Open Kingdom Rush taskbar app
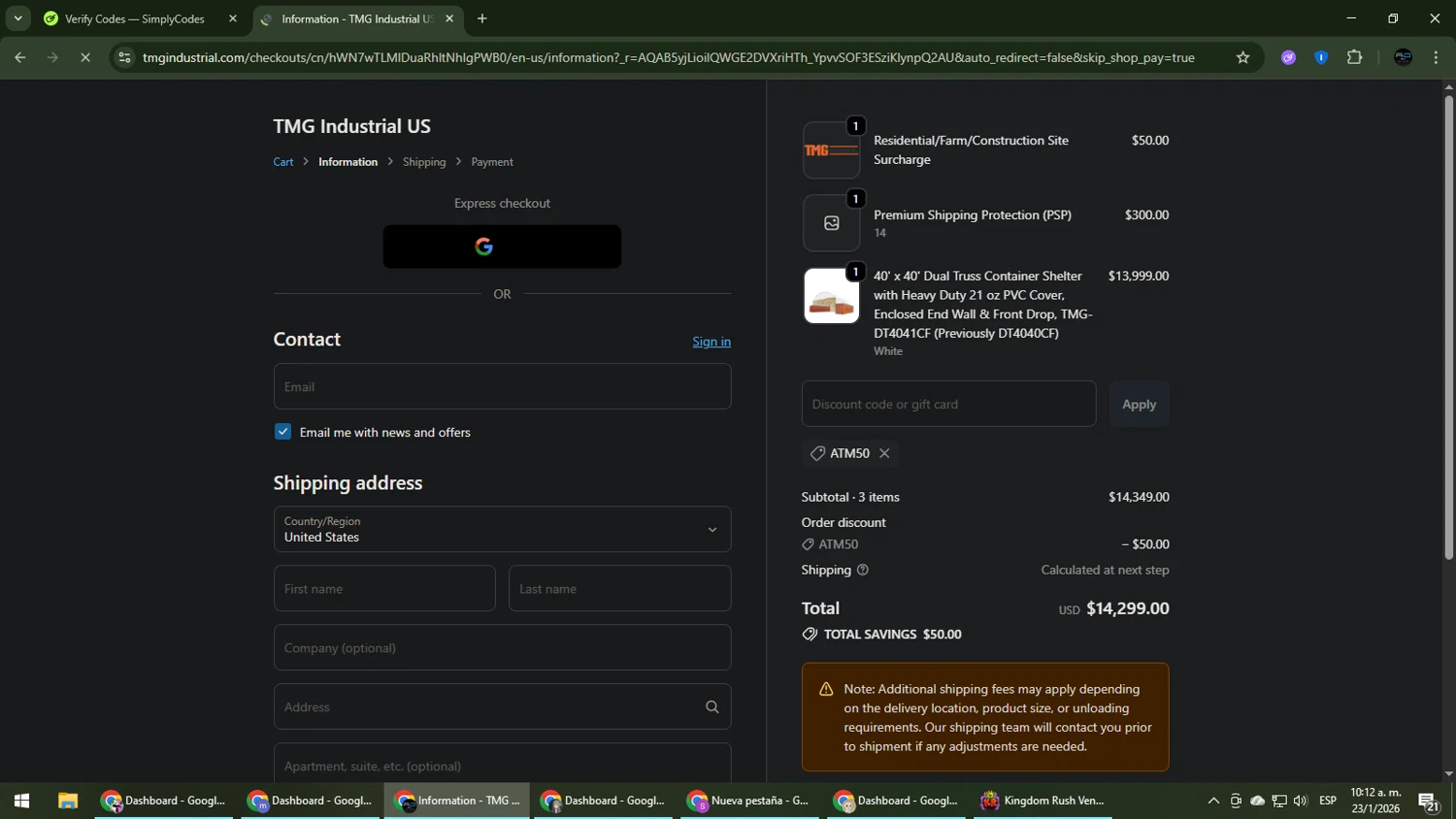This screenshot has width=1456, height=819. (1043, 801)
